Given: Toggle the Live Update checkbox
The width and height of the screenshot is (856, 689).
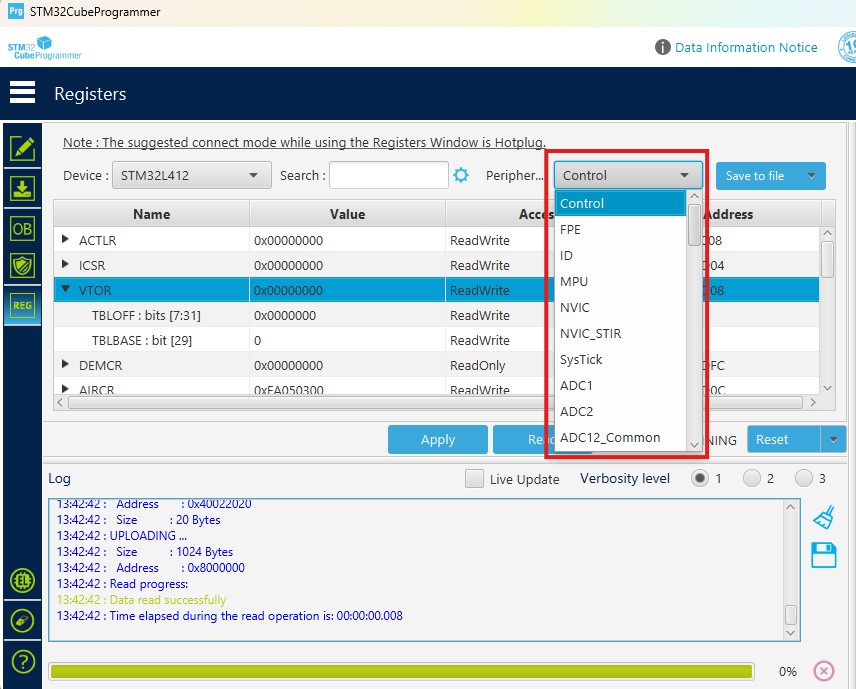Looking at the screenshot, I should click(474, 479).
